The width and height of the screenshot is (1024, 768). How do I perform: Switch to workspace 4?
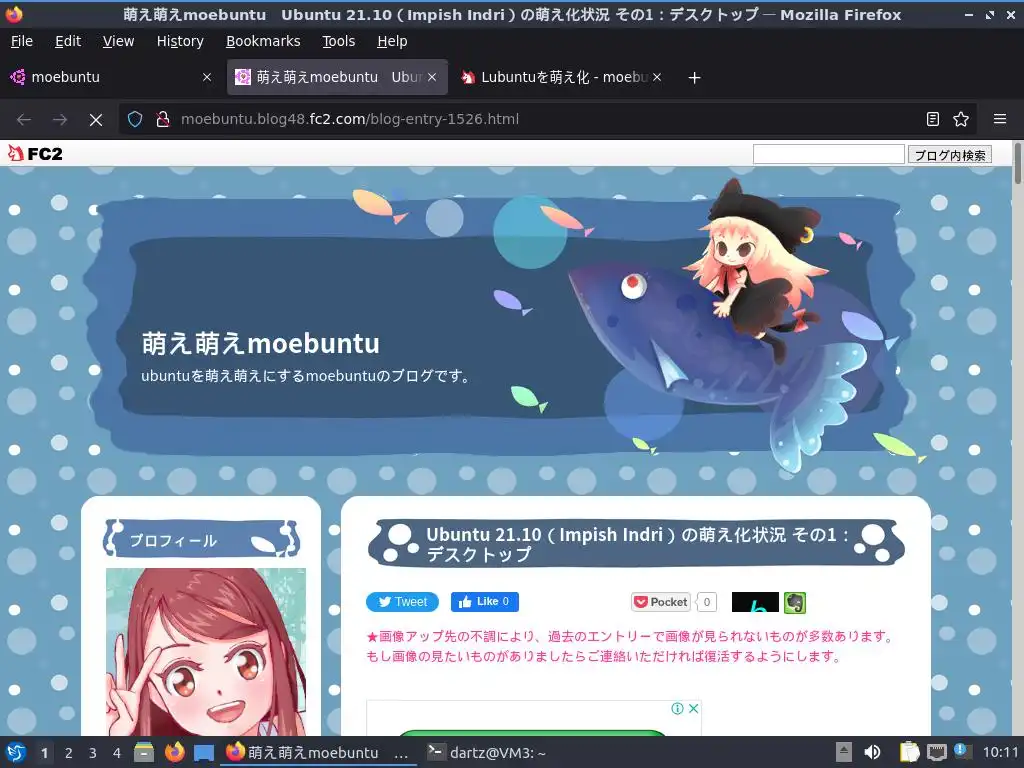pos(117,753)
